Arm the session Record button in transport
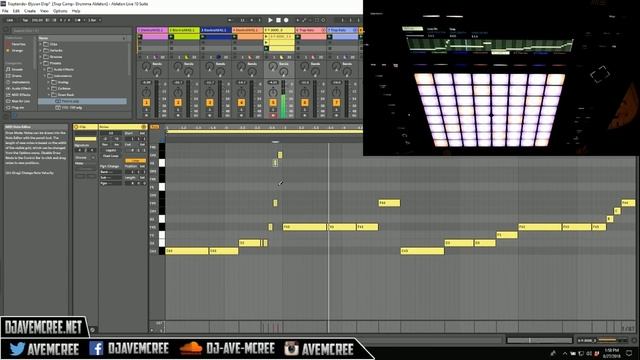Viewport: 640px width, 360px height. (286, 20)
